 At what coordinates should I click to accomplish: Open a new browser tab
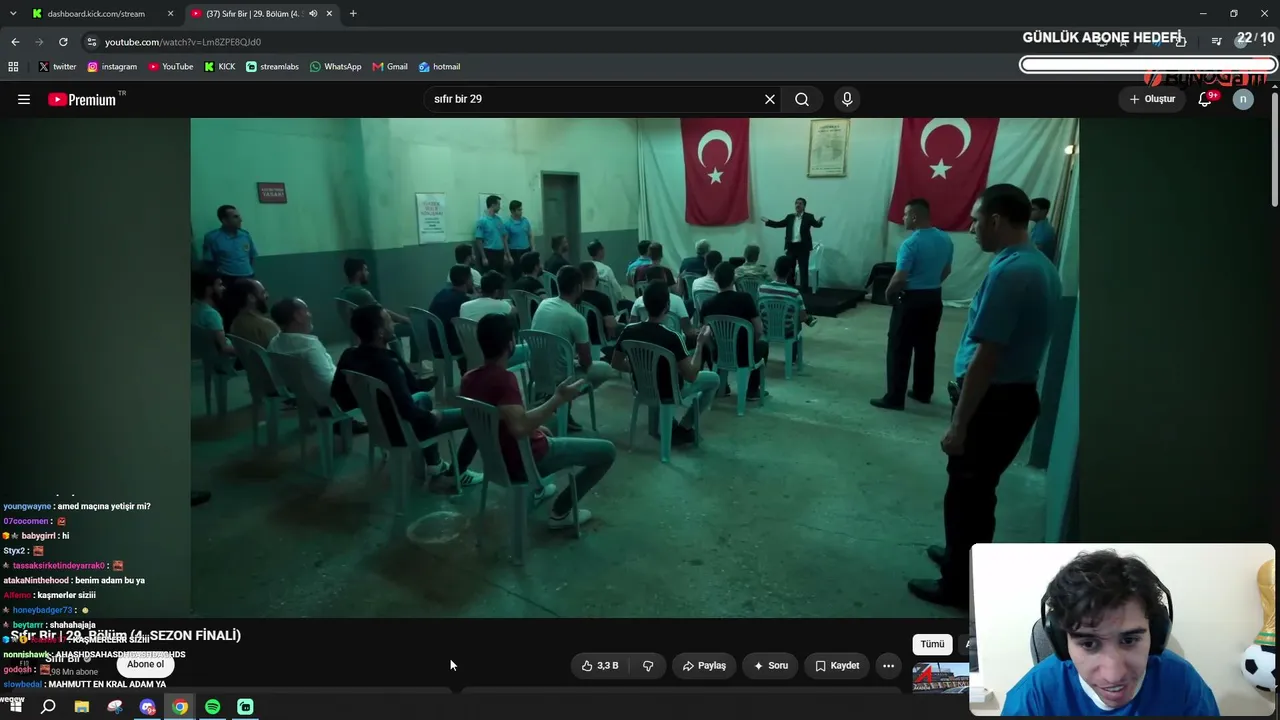[x=353, y=14]
